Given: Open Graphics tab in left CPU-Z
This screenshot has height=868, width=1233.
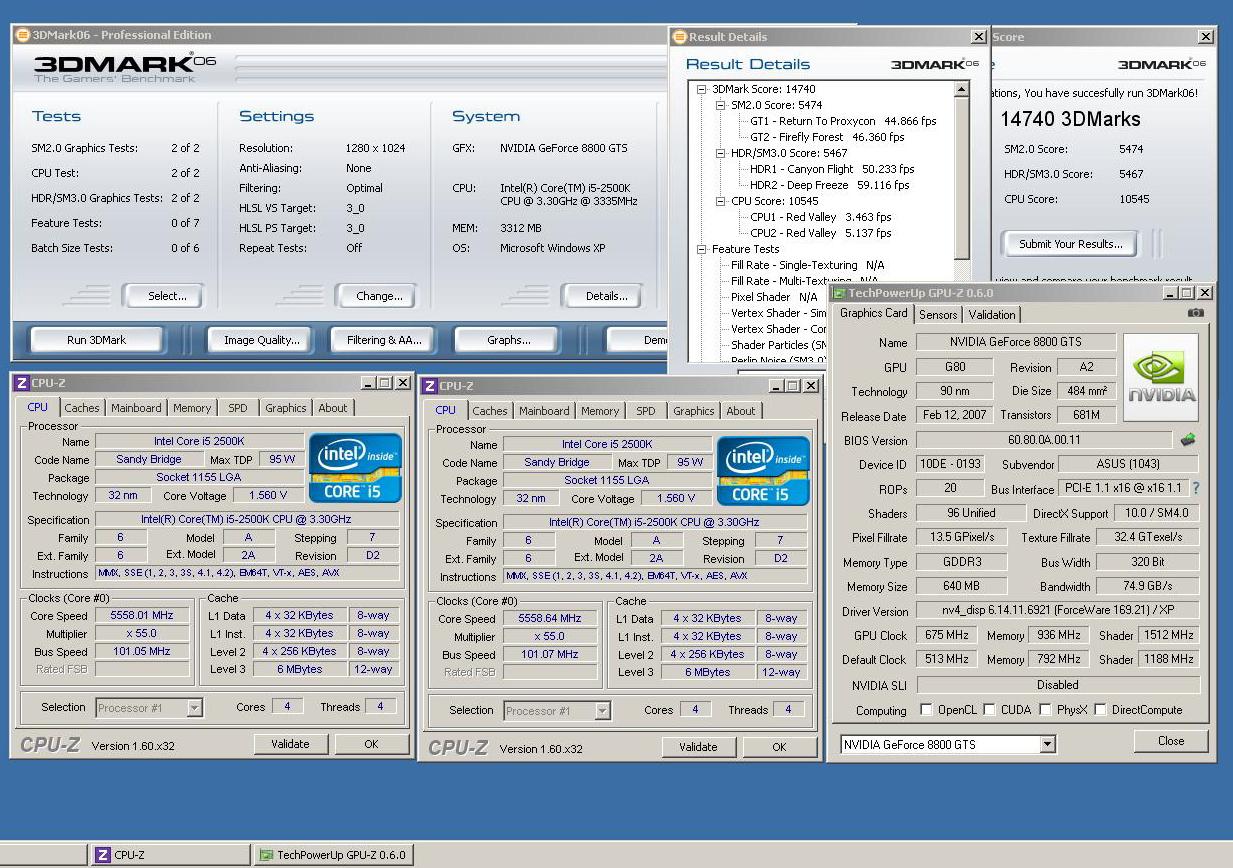Looking at the screenshot, I should tap(286, 408).
